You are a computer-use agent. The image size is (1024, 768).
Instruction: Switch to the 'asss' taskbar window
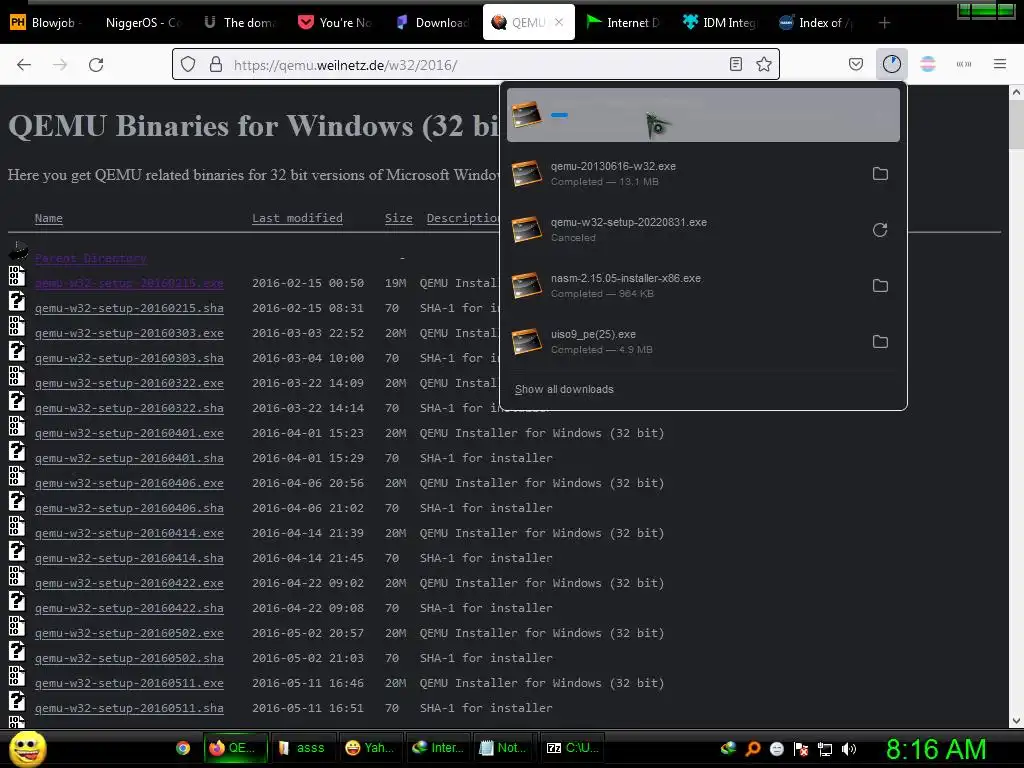(x=302, y=748)
